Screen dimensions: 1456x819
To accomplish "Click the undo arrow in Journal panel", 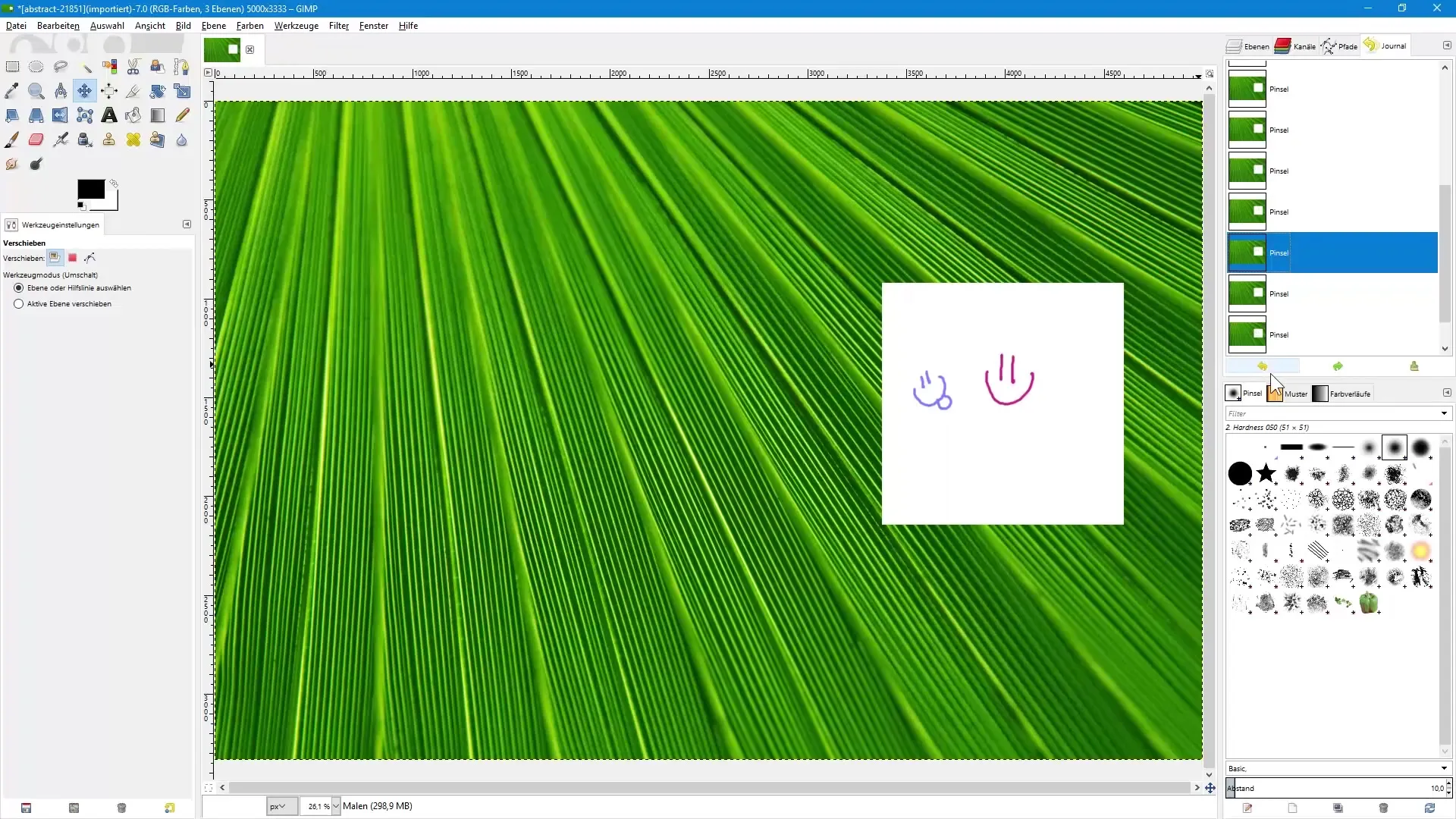I will pyautogui.click(x=1263, y=366).
